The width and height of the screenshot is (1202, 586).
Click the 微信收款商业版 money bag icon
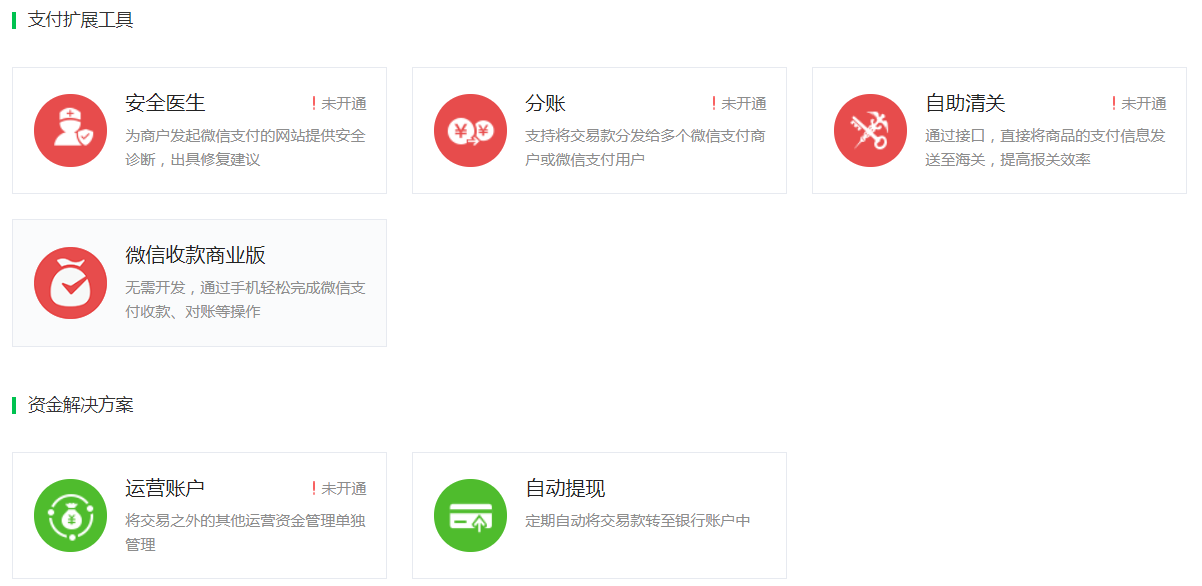70,283
